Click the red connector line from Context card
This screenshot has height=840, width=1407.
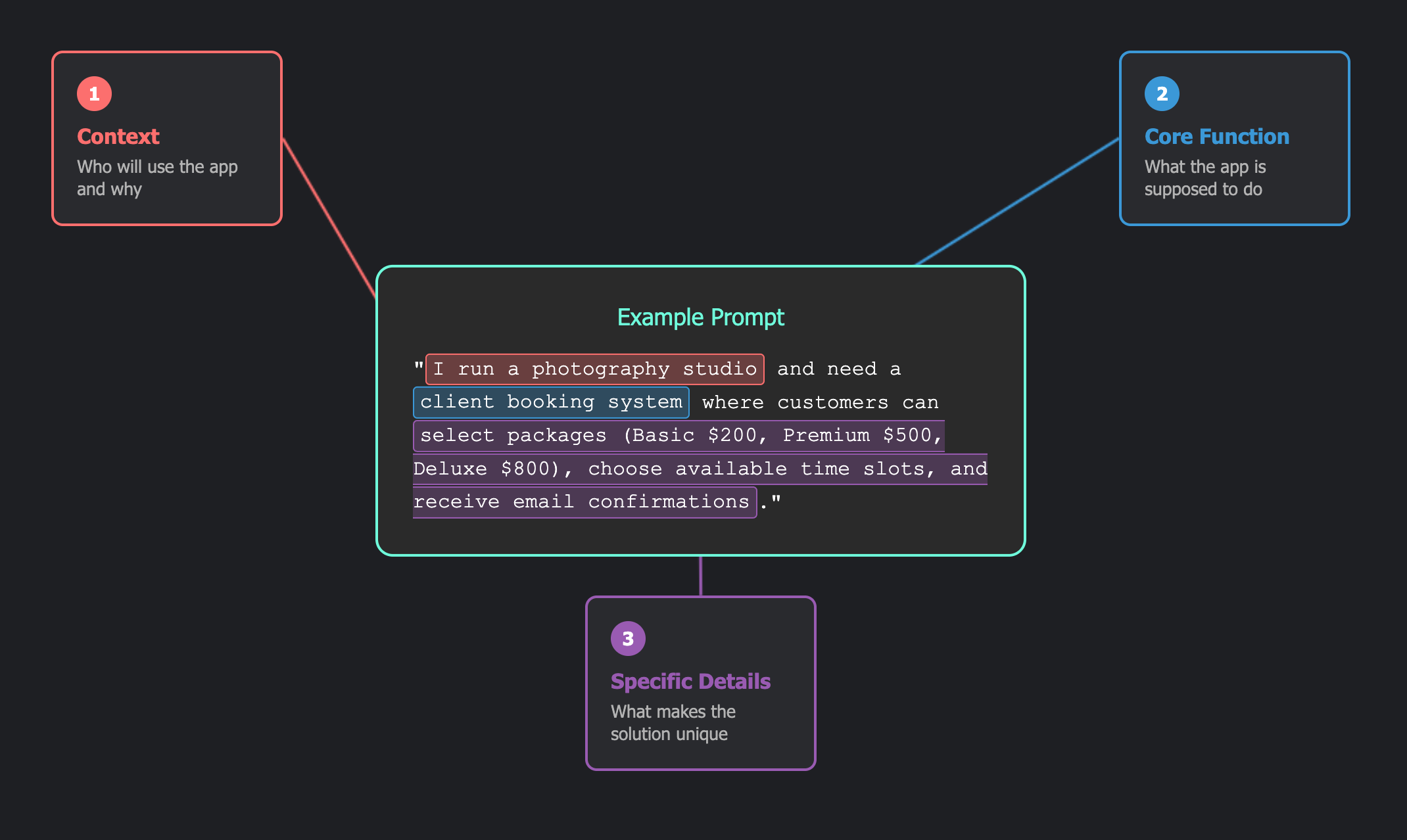point(329,218)
